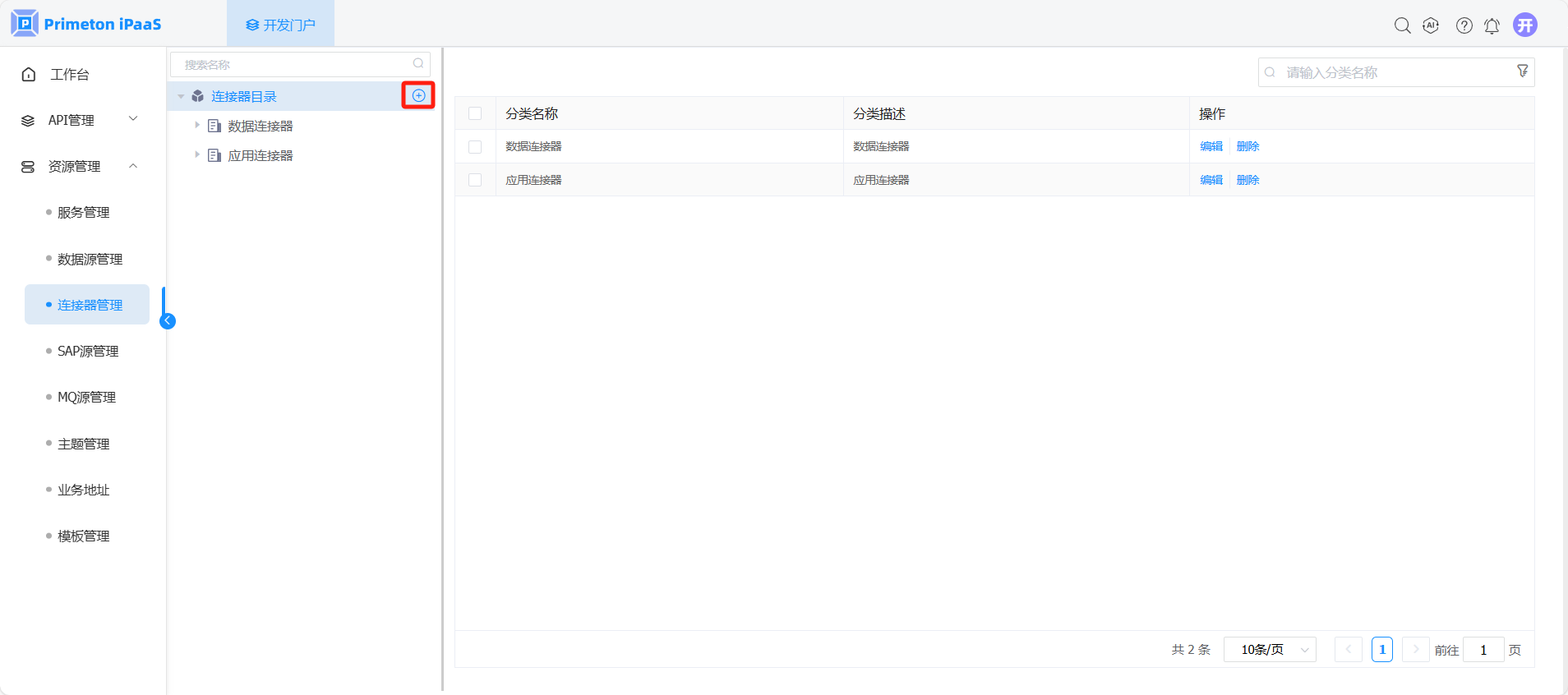Viewport: 1568px width, 695px height.
Task: Open the help question mark icon
Action: tap(1464, 25)
